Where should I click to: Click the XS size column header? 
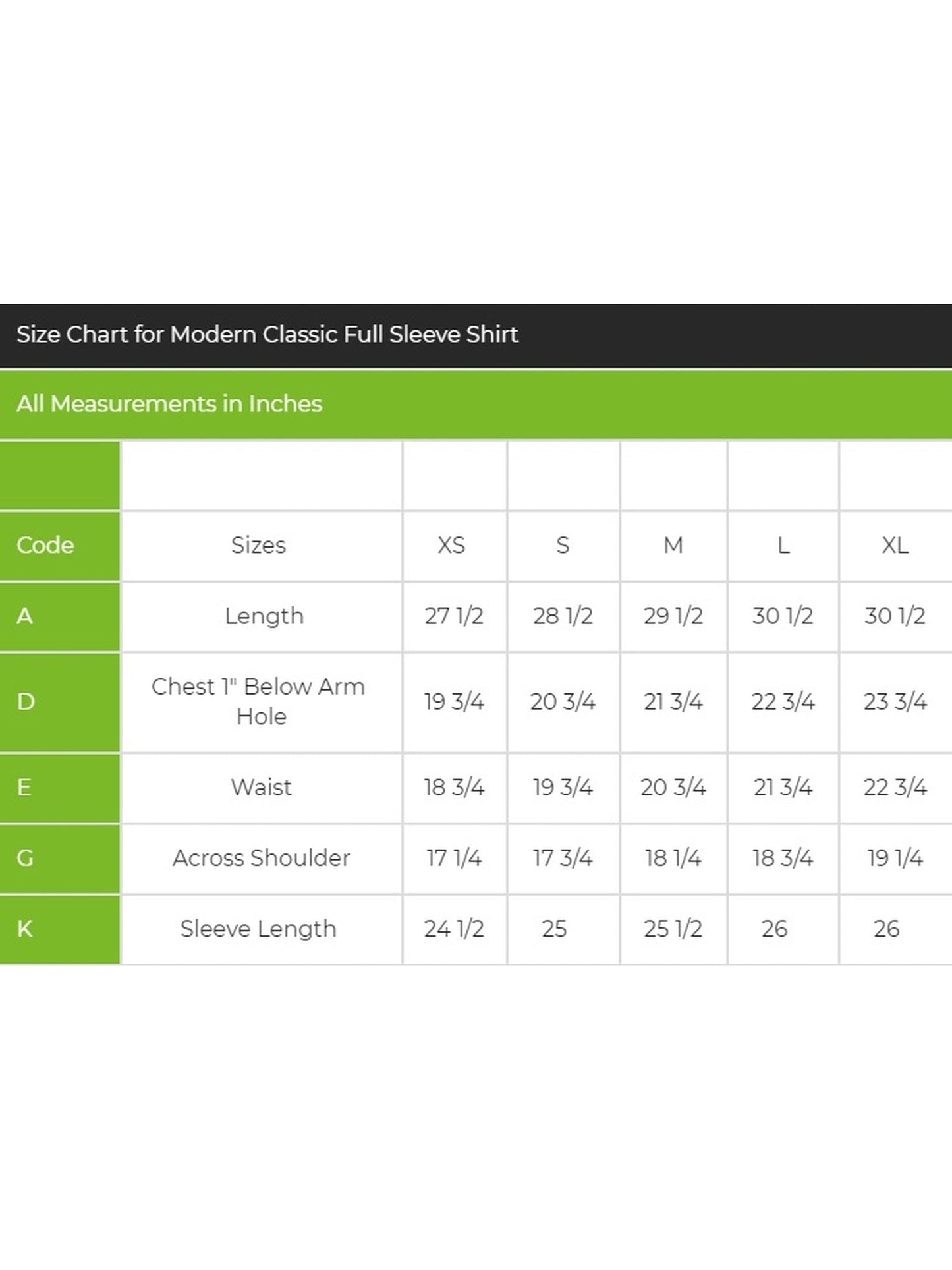click(455, 546)
